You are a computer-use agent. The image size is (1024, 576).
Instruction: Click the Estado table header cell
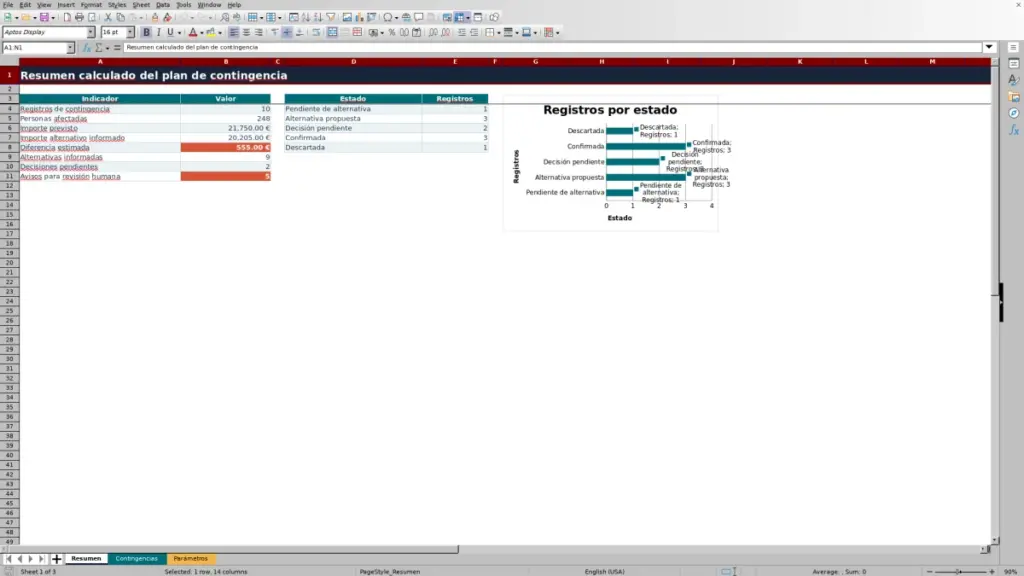(353, 99)
